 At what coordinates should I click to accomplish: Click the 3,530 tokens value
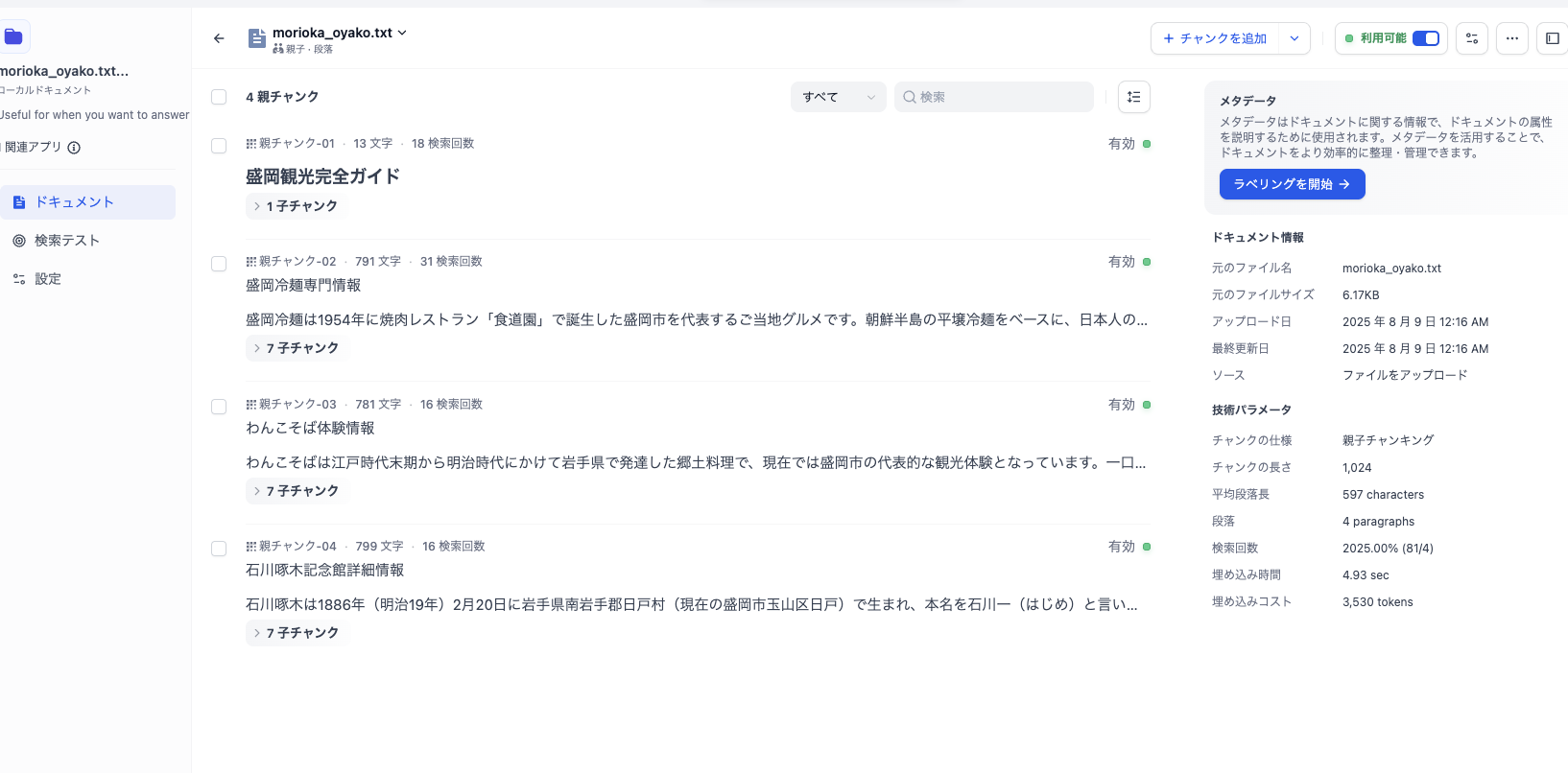coord(1378,602)
